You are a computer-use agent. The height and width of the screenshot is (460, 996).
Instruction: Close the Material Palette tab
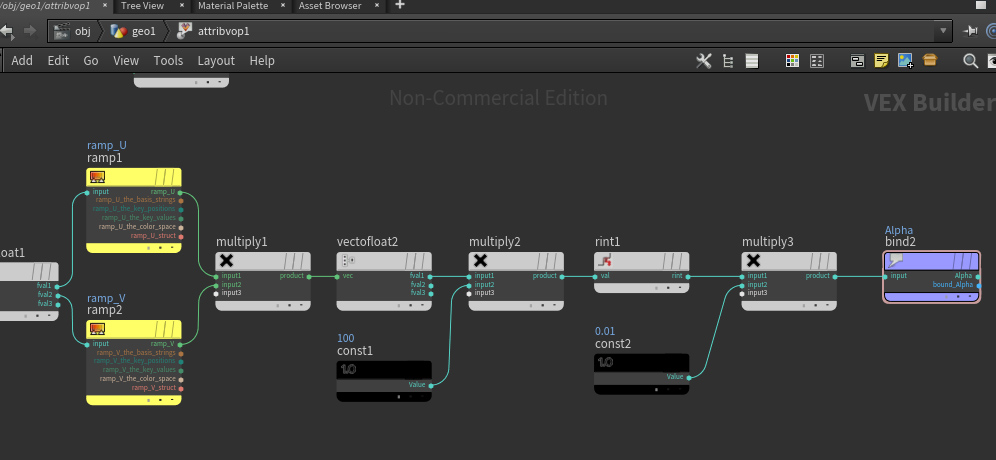[283, 5]
